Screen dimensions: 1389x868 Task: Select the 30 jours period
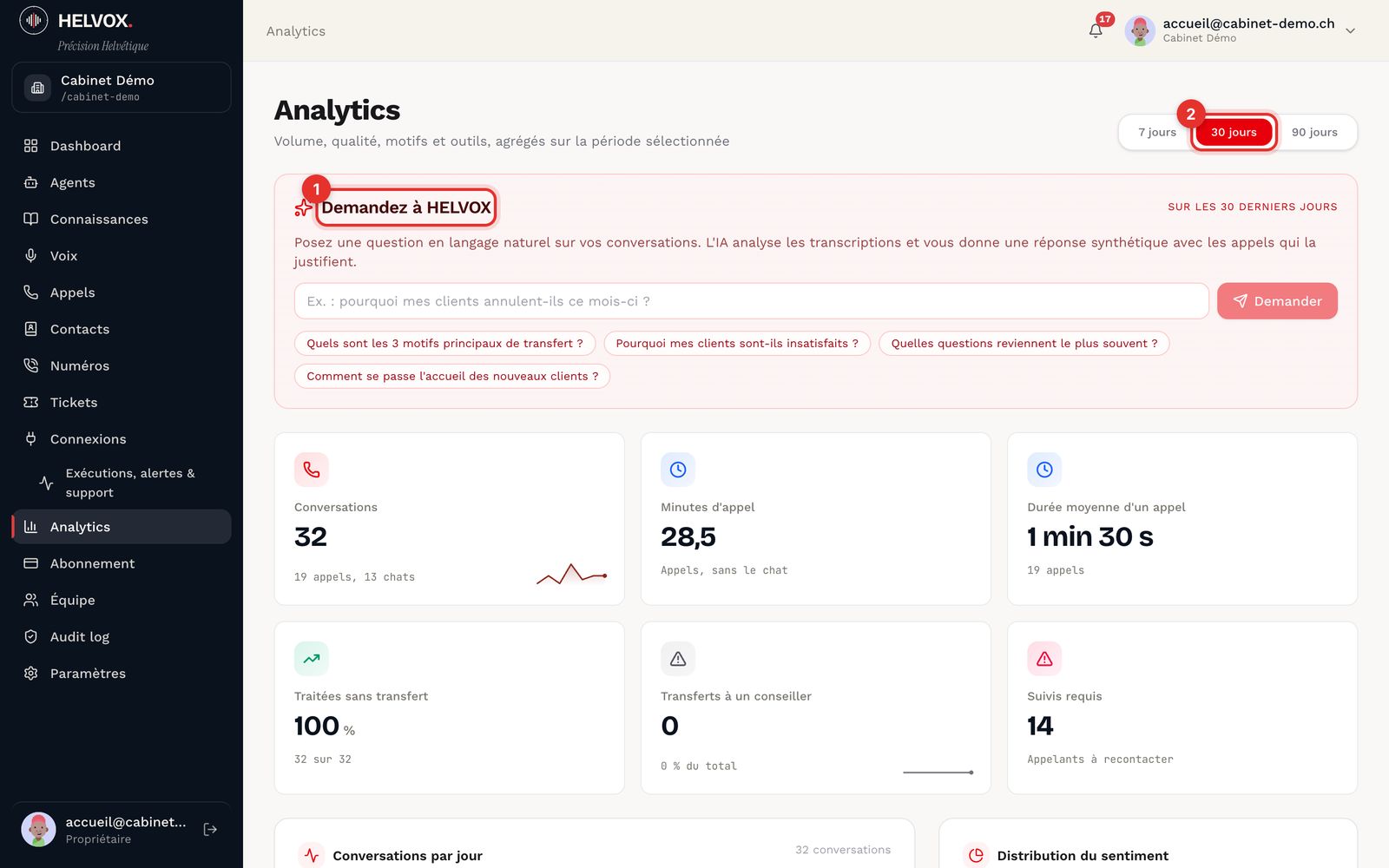tap(1234, 132)
